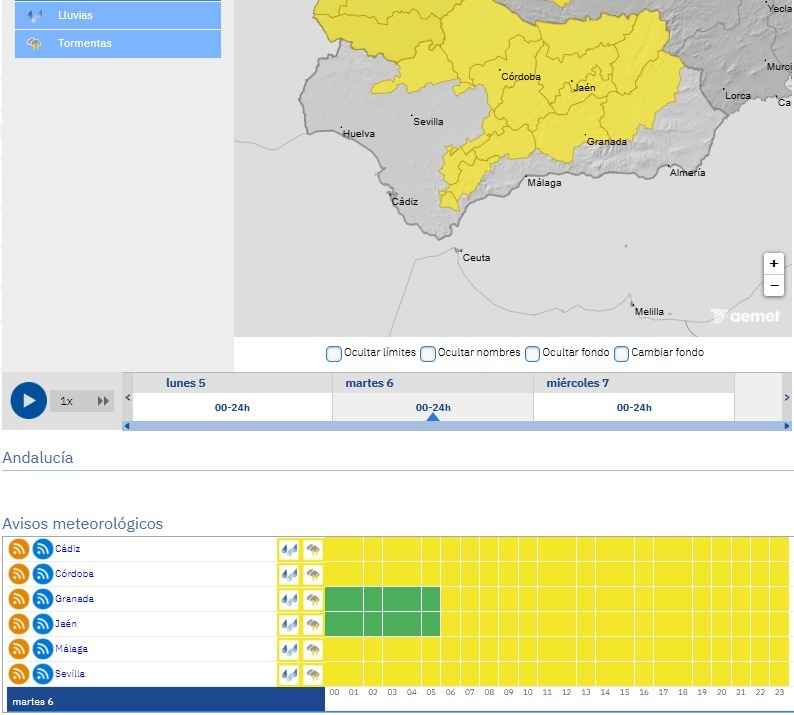Viewport: 794px width, 715px height.
Task: Click storm warning icon in Málaga row
Action: 313,649
